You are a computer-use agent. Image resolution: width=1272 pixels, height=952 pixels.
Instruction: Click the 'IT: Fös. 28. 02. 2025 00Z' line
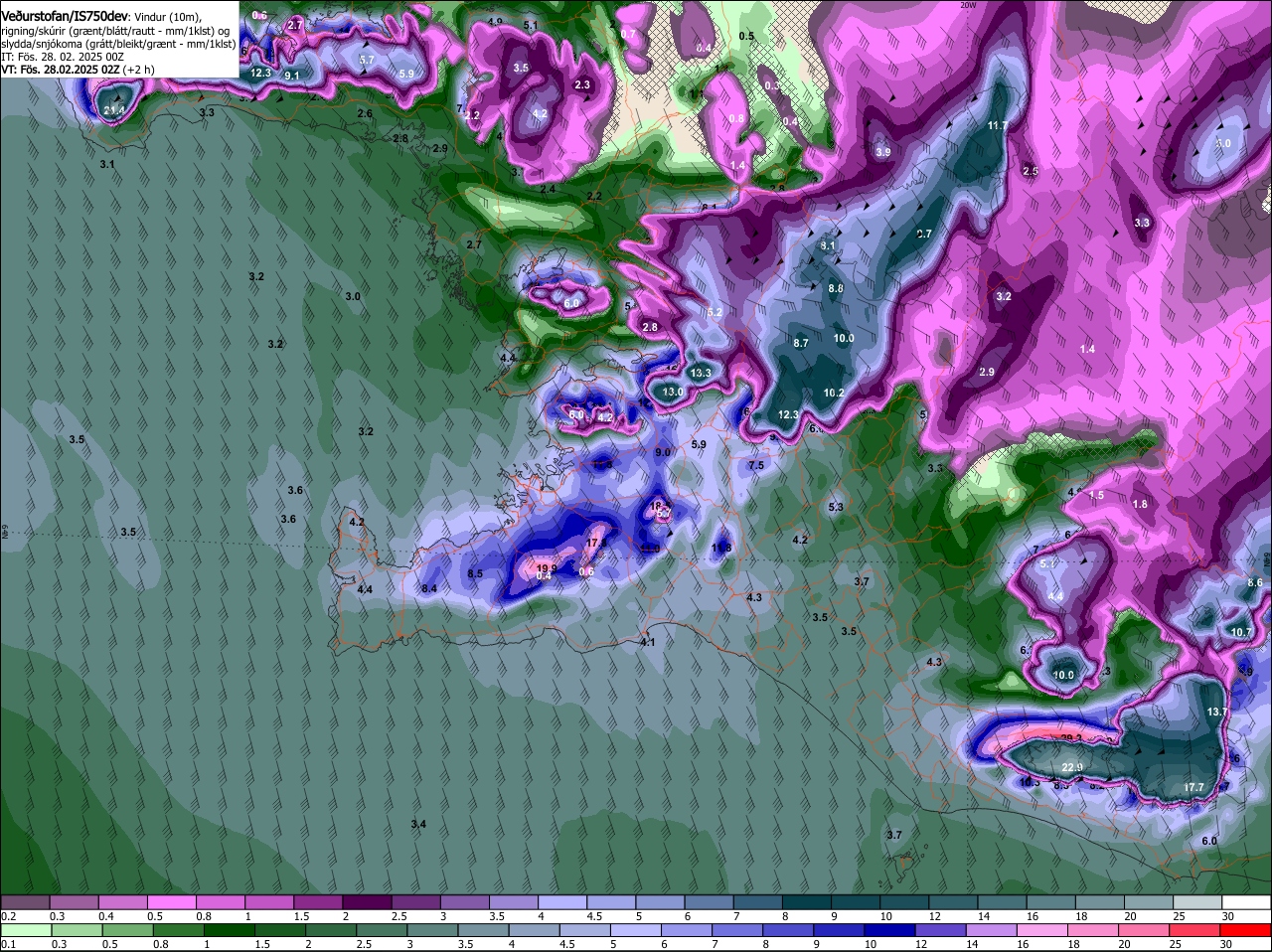point(63,57)
